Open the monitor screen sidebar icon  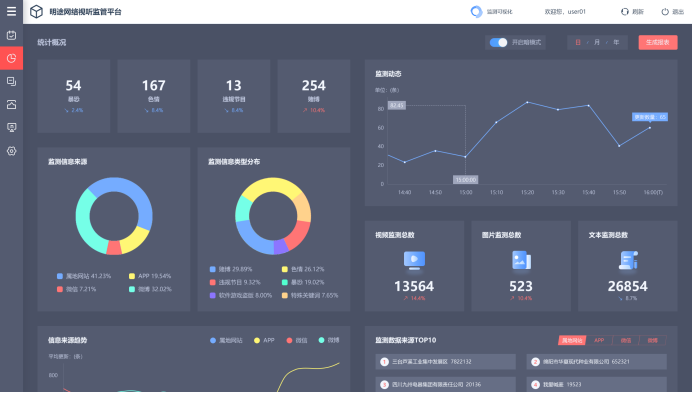point(11,127)
